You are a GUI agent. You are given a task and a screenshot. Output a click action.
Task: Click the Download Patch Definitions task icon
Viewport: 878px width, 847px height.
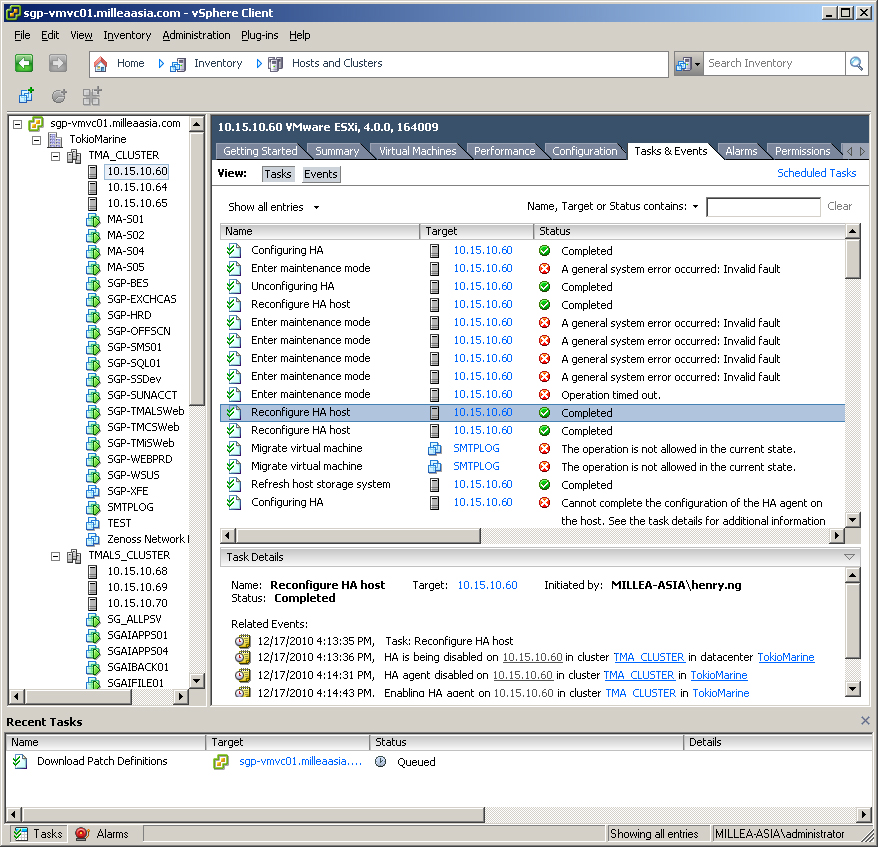pos(20,761)
